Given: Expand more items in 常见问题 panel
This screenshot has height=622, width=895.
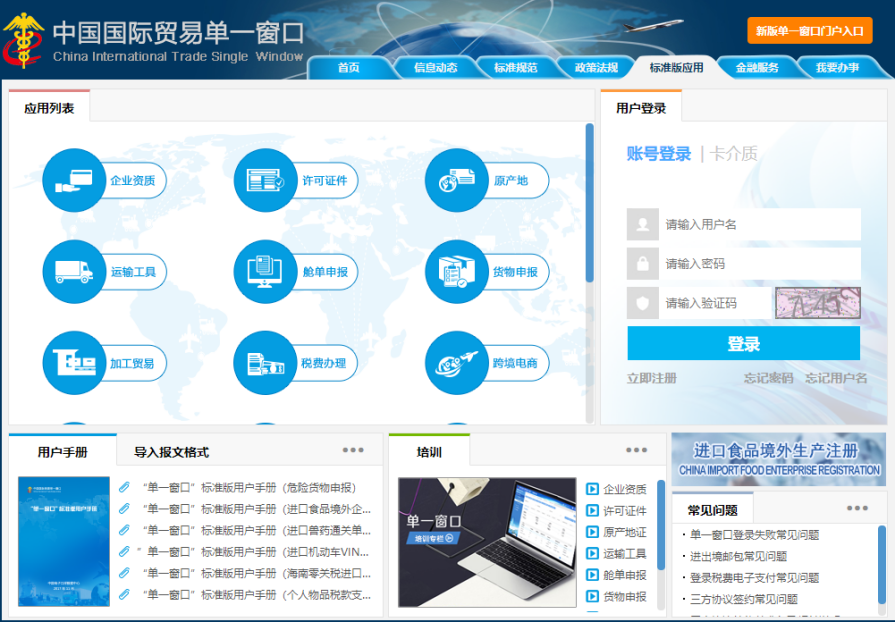Looking at the screenshot, I should [x=857, y=508].
